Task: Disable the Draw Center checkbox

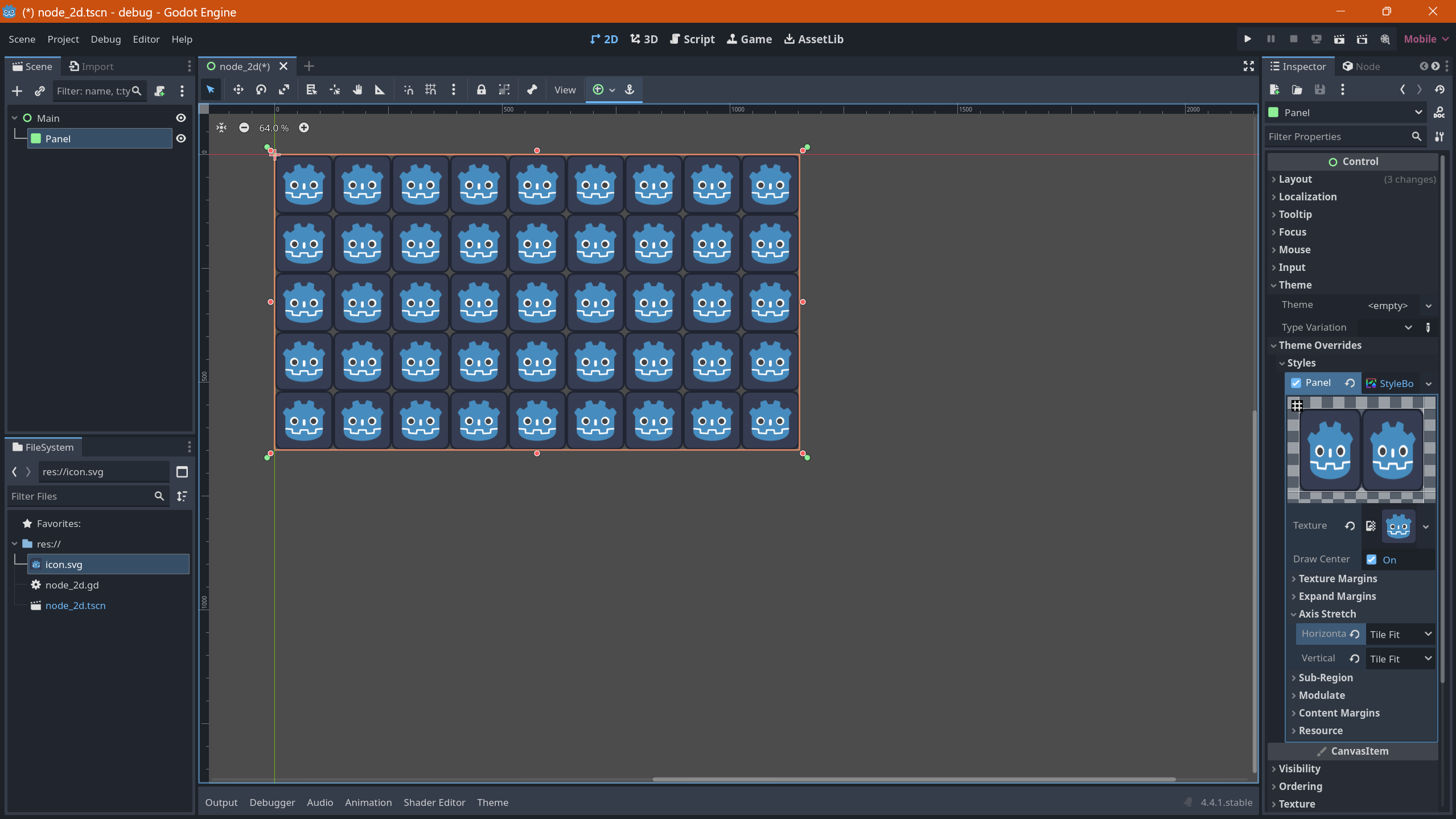Action: pyautogui.click(x=1372, y=560)
